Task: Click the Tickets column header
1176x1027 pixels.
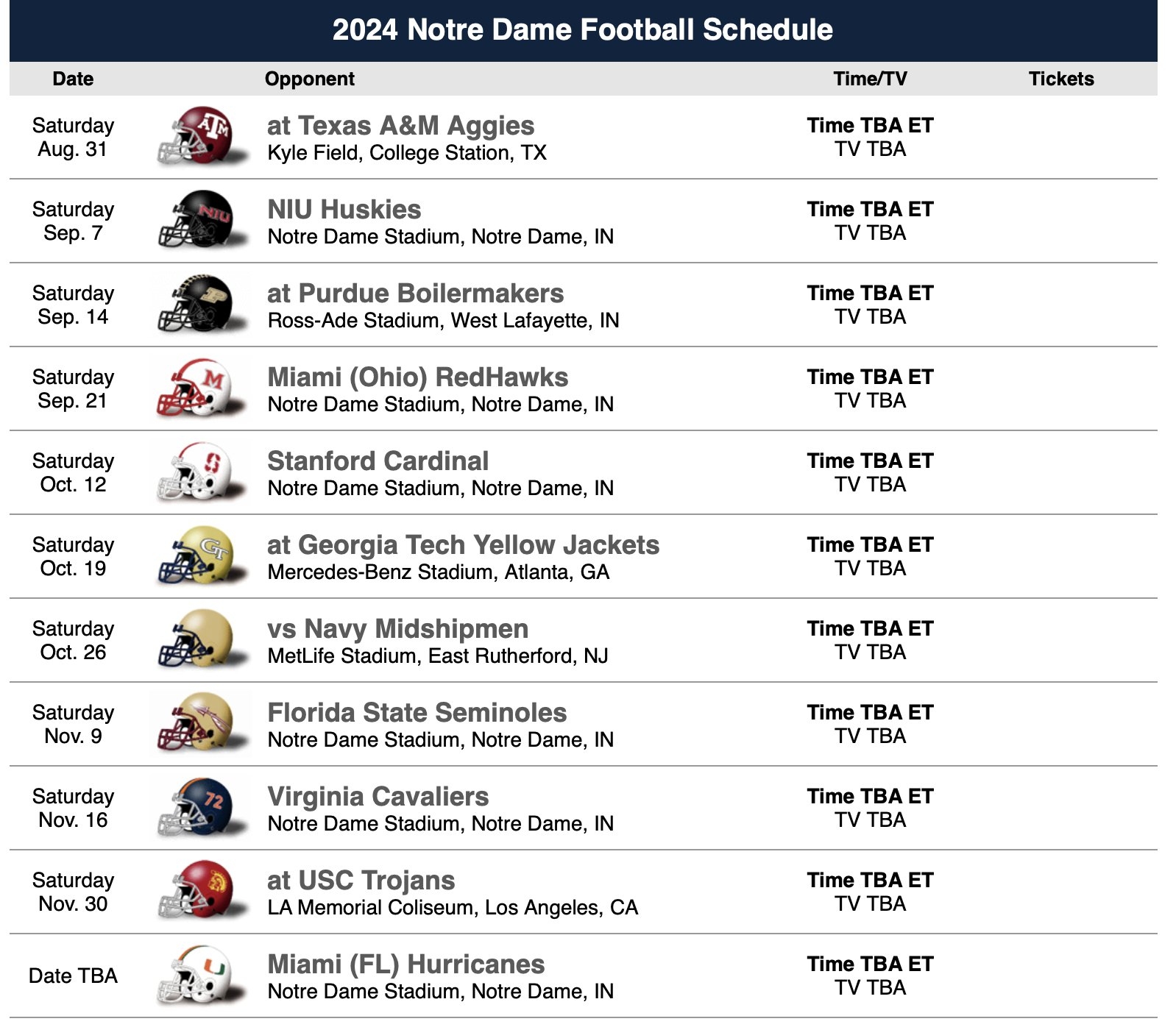Action: coord(1060,79)
